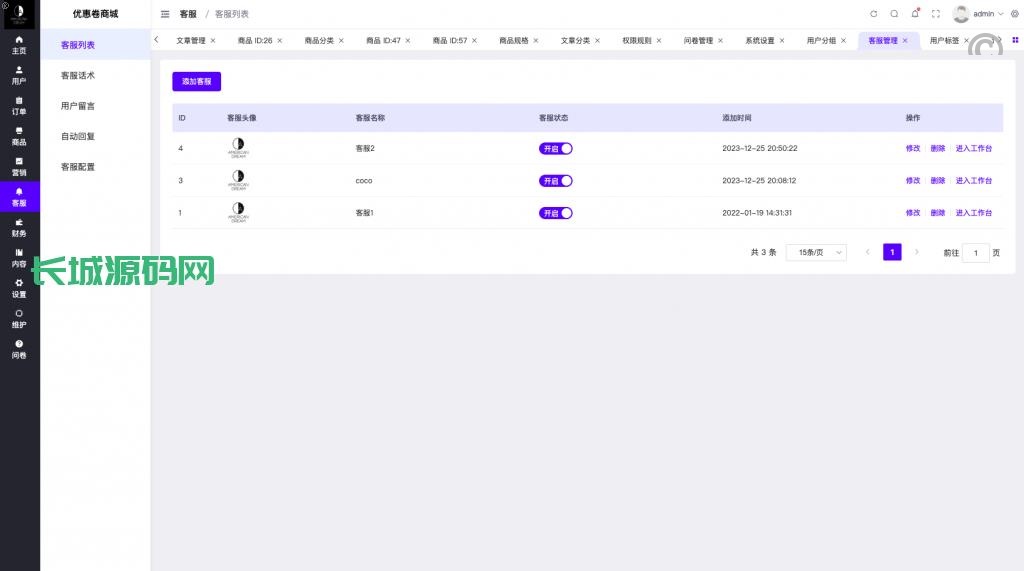Click 删除 for coco
The height and width of the screenshot is (571, 1024).
(x=938, y=181)
